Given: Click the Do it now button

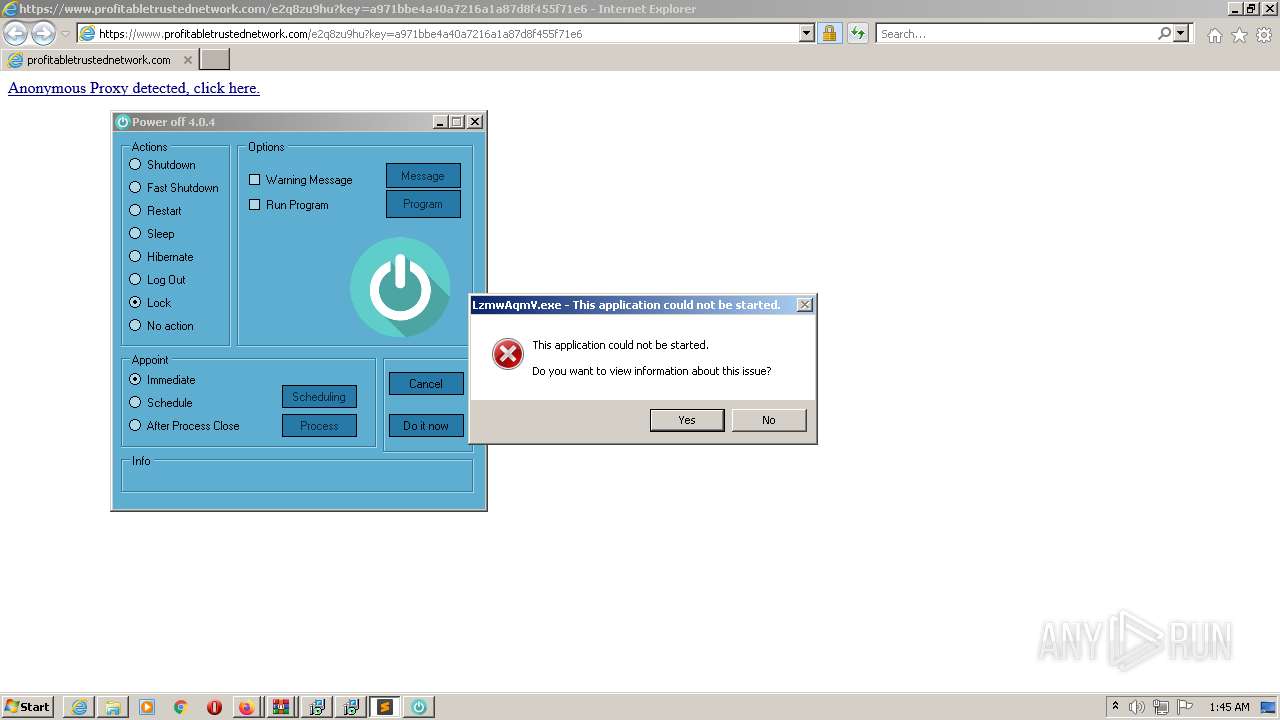Looking at the screenshot, I should 426,426.
